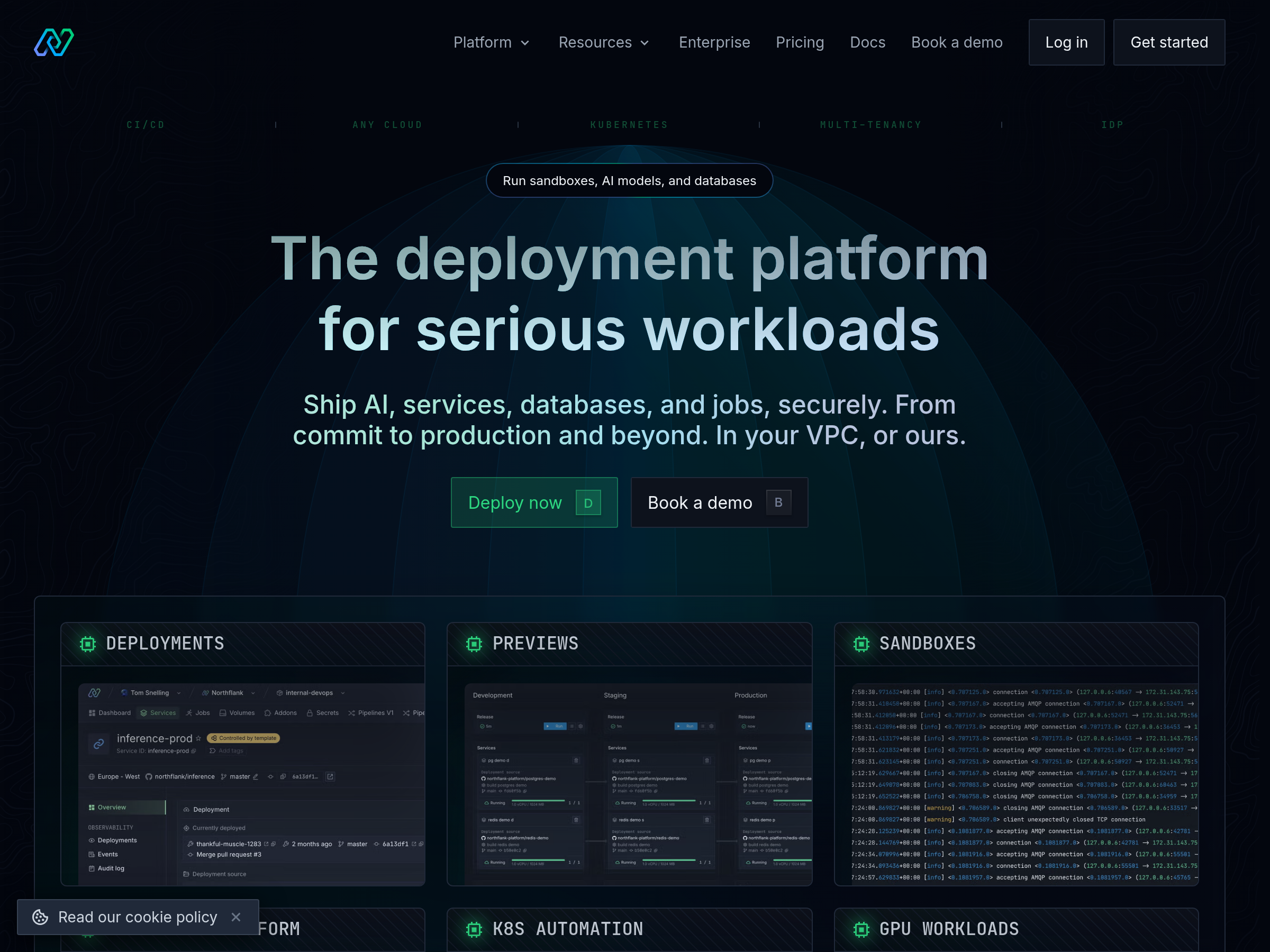This screenshot has width=1270, height=952.
Task: Select Jobs tab in dashboard preview
Action: 197,713
